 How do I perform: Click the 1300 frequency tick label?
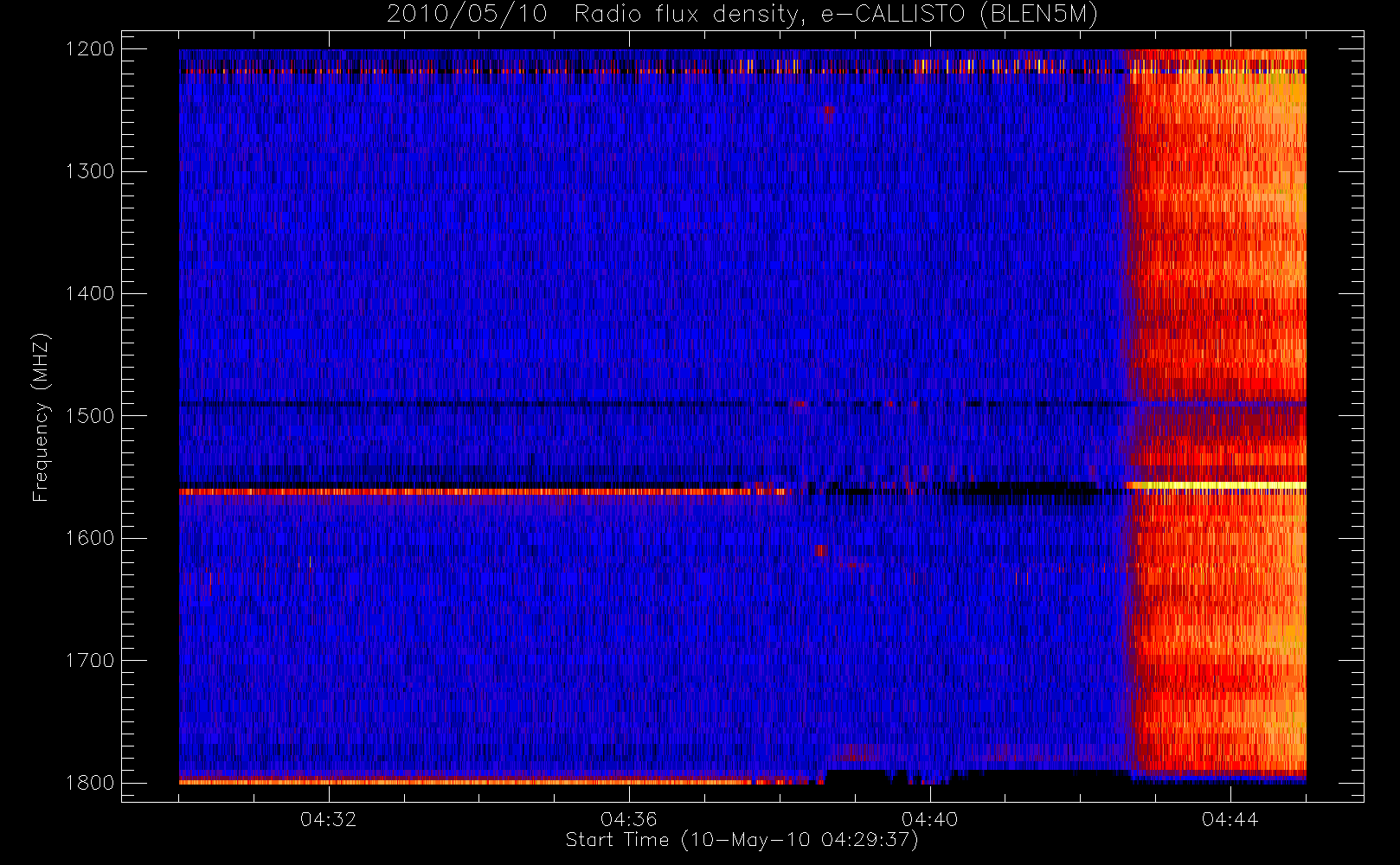click(90, 171)
